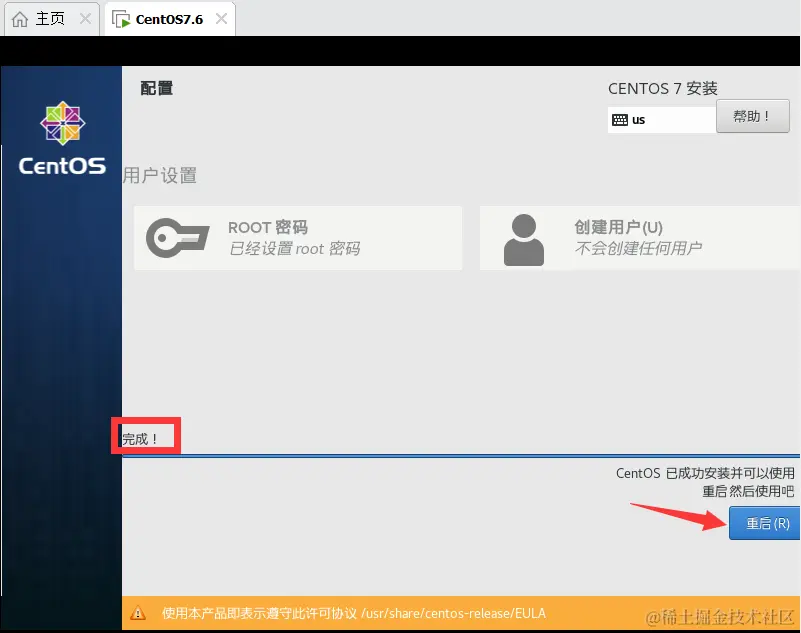Click 不会创建任何用户 status text
Screen dimensions: 801x633
[638, 248]
